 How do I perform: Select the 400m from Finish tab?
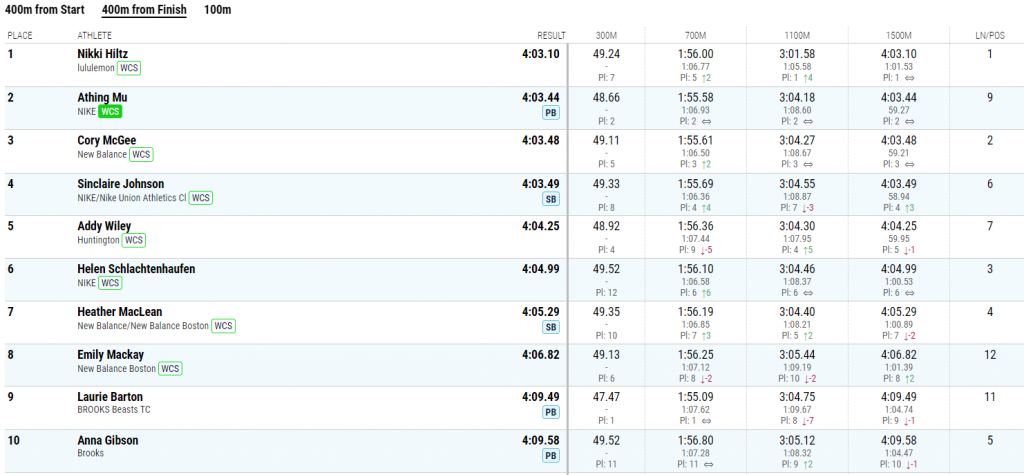pyautogui.click(x=144, y=10)
